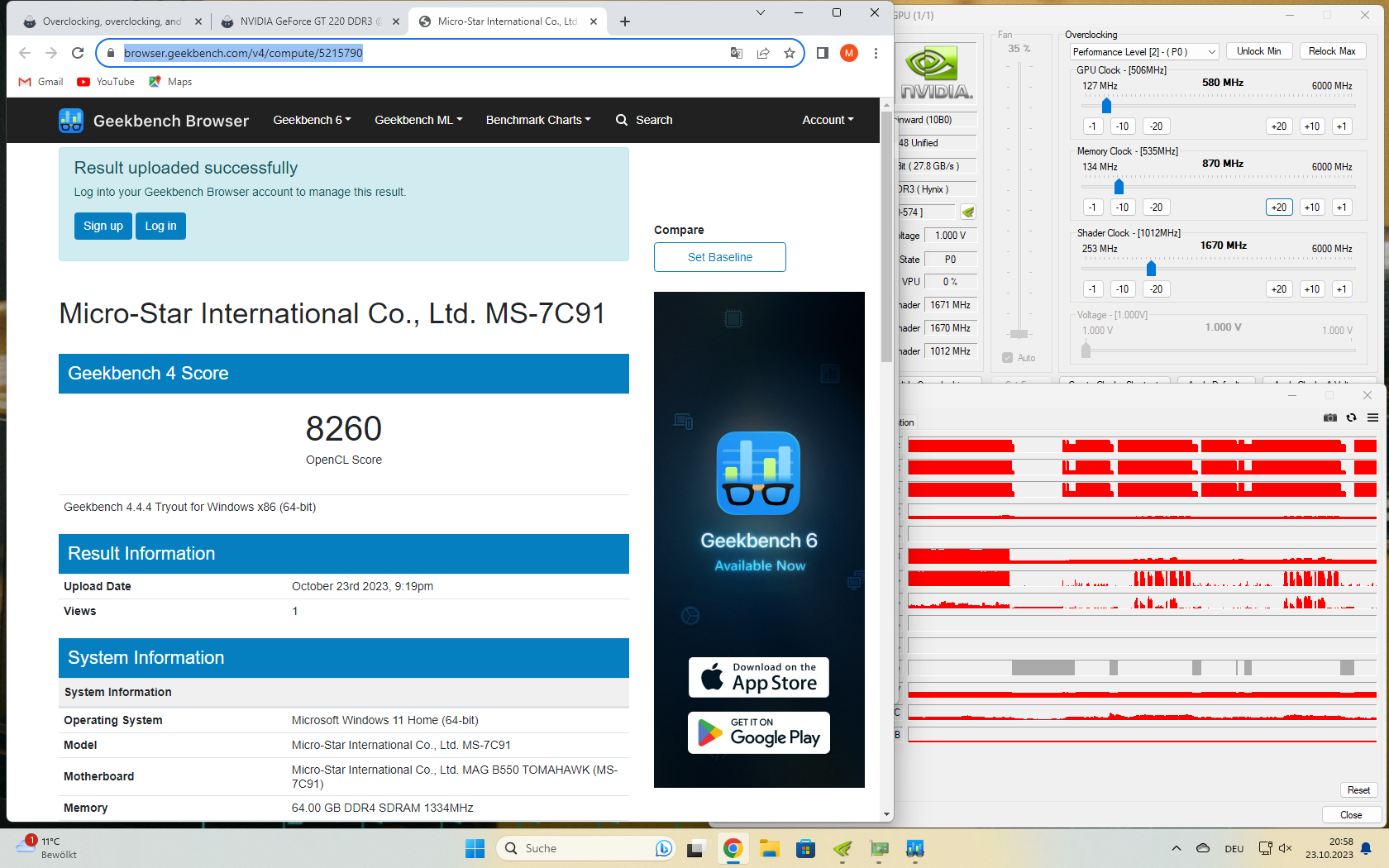This screenshot has height=868, width=1389.
Task: Close the NVIDIA GeForce GT 220 tab
Action: click(x=396, y=21)
